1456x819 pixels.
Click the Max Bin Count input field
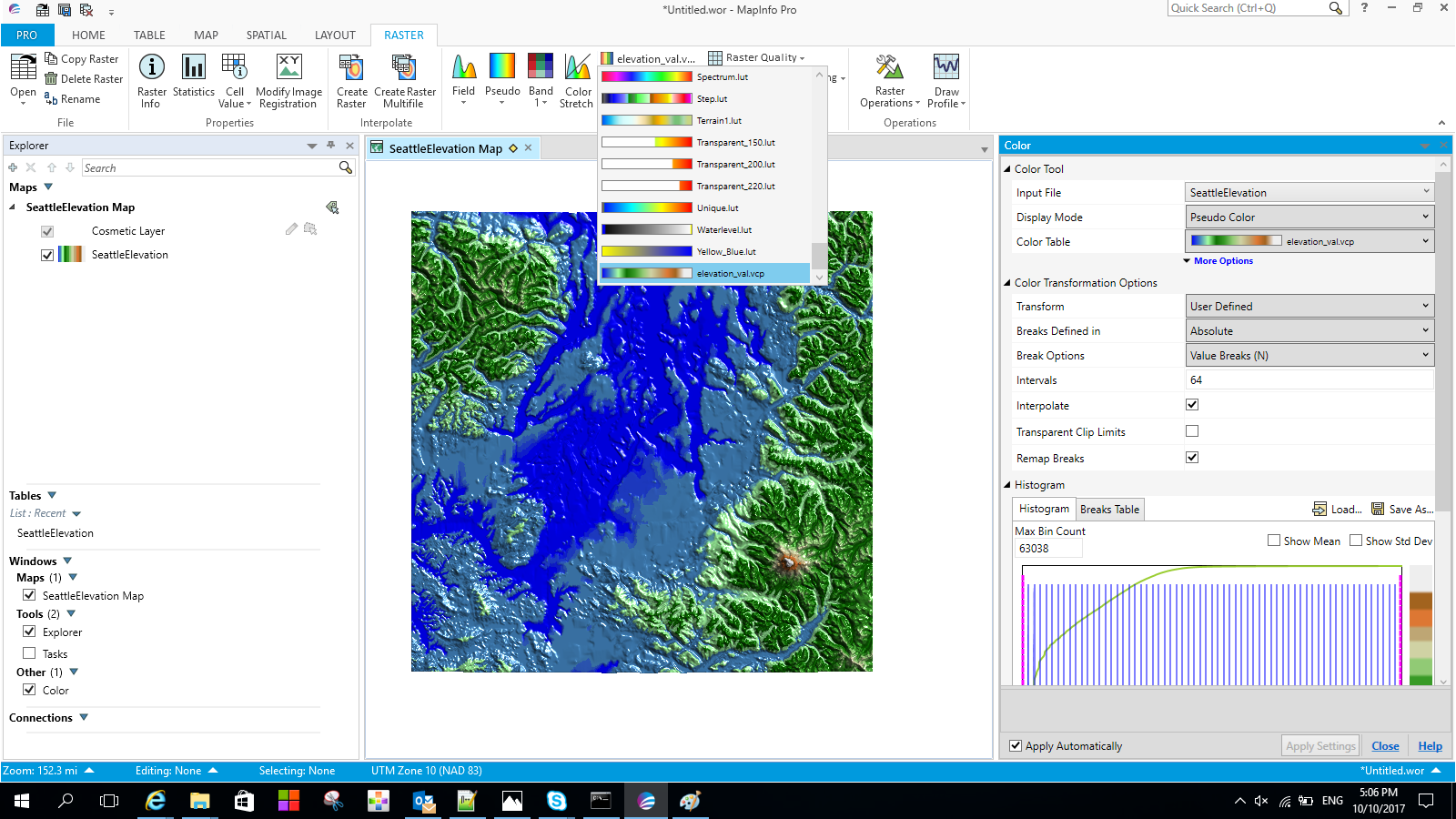point(1048,548)
